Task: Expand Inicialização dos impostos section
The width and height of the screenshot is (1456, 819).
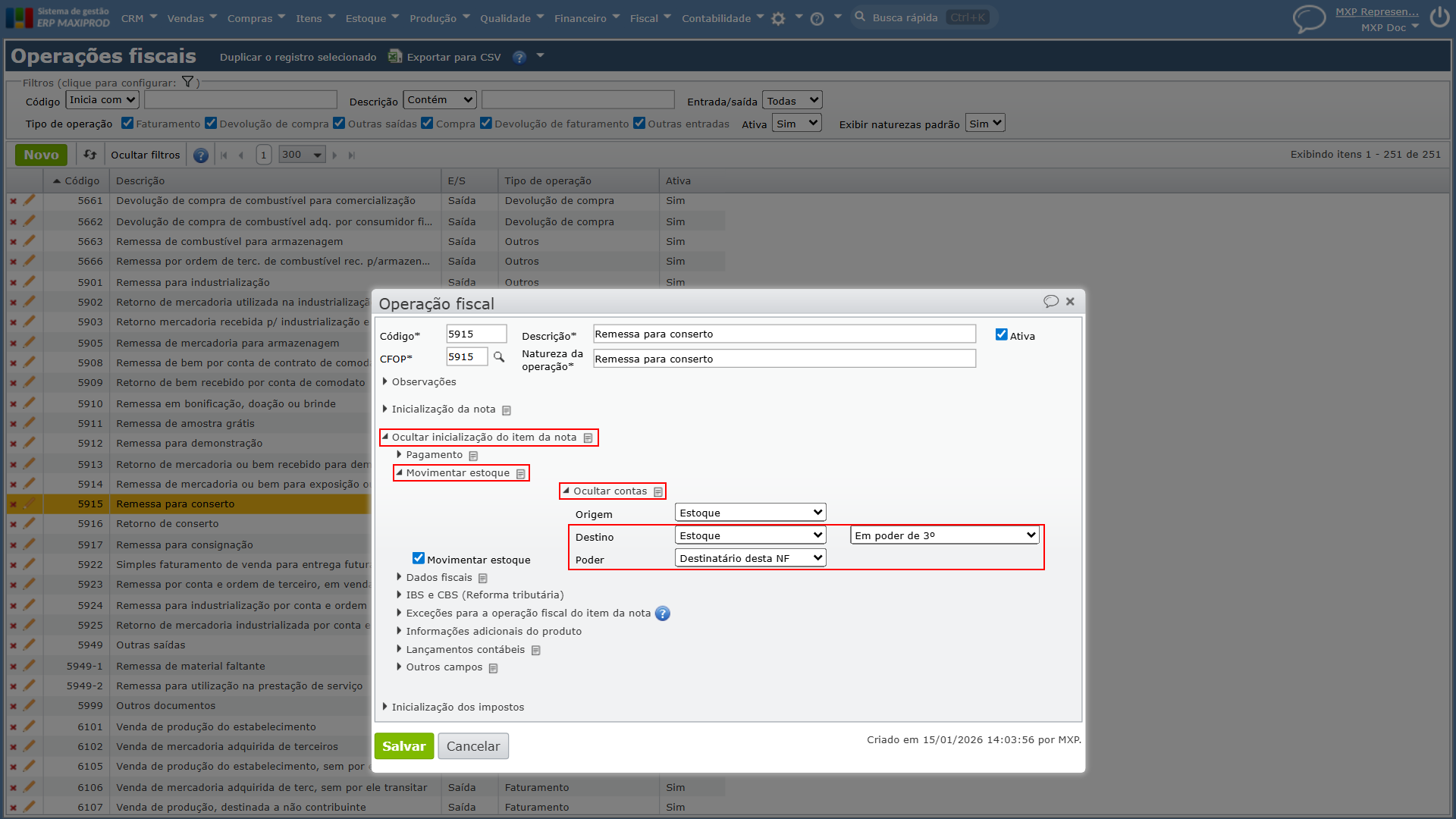Action: click(x=453, y=708)
